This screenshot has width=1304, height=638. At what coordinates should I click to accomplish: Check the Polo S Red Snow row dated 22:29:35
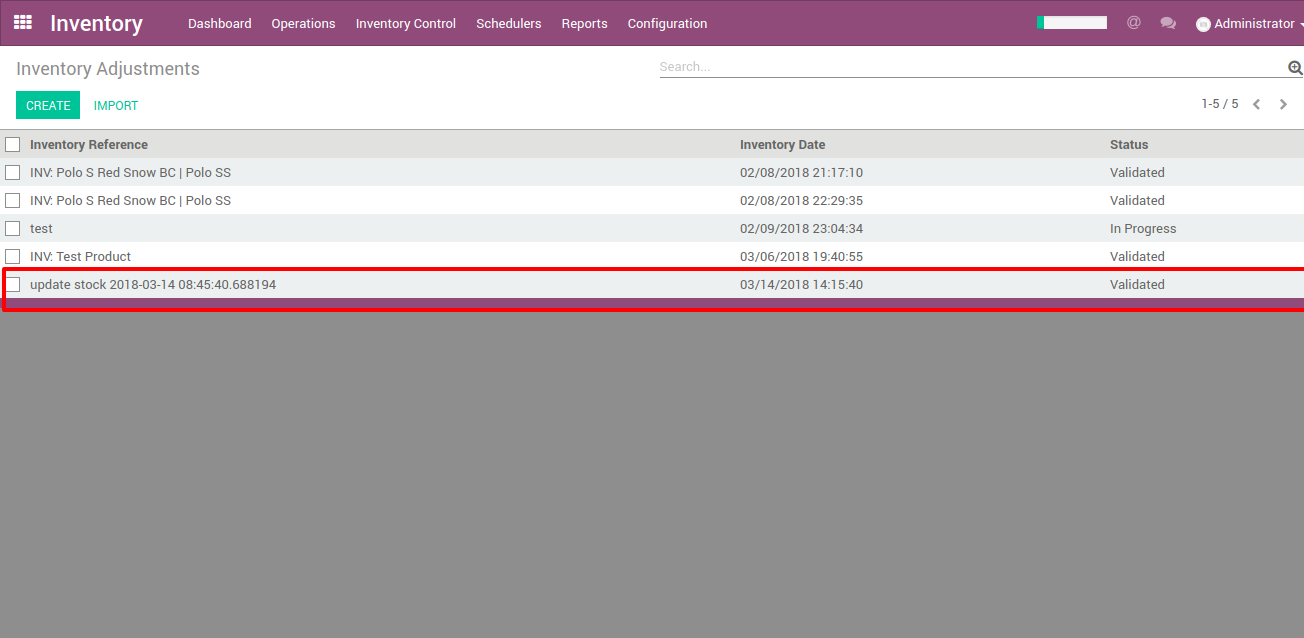(13, 201)
